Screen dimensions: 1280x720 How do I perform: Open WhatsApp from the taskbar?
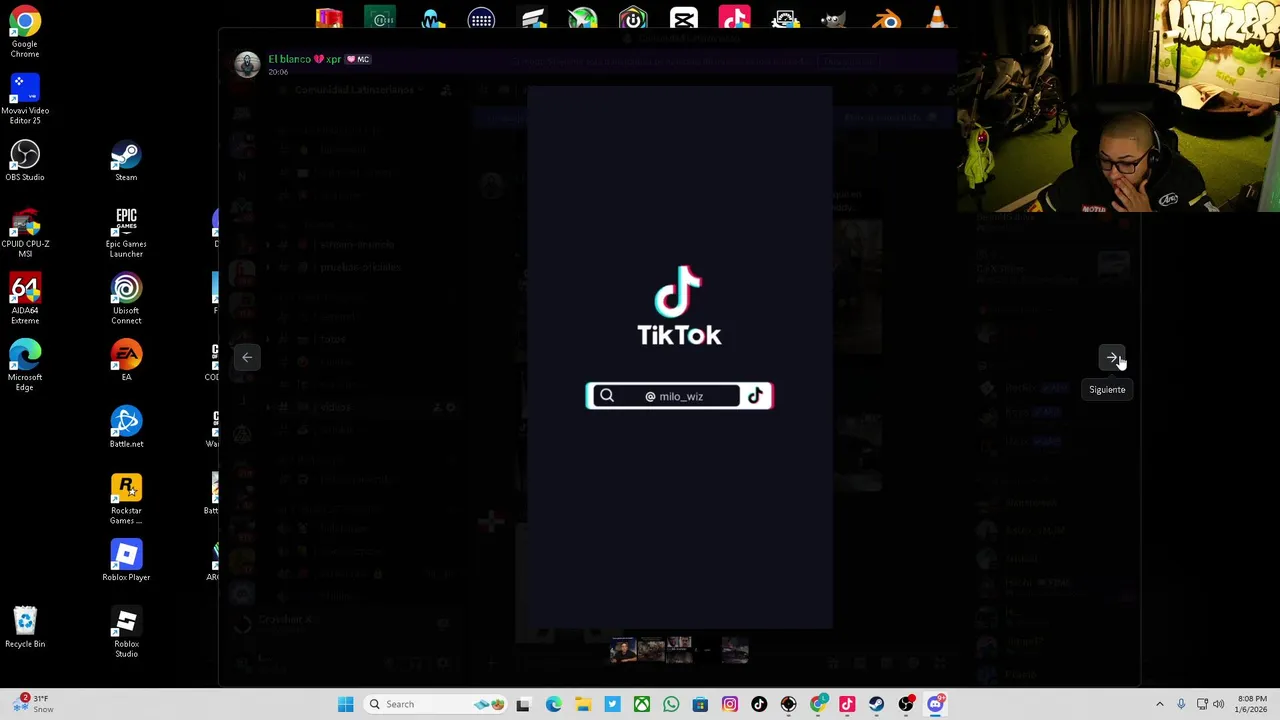tap(671, 704)
